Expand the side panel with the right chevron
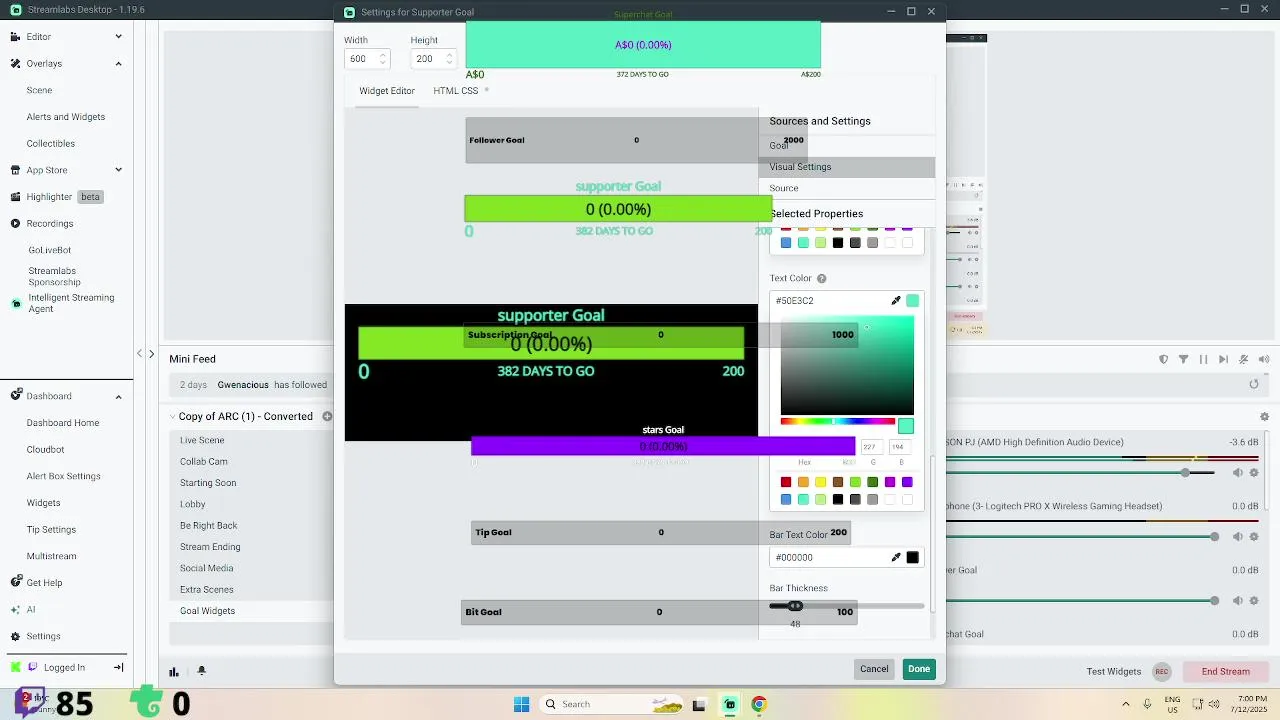 click(x=152, y=354)
